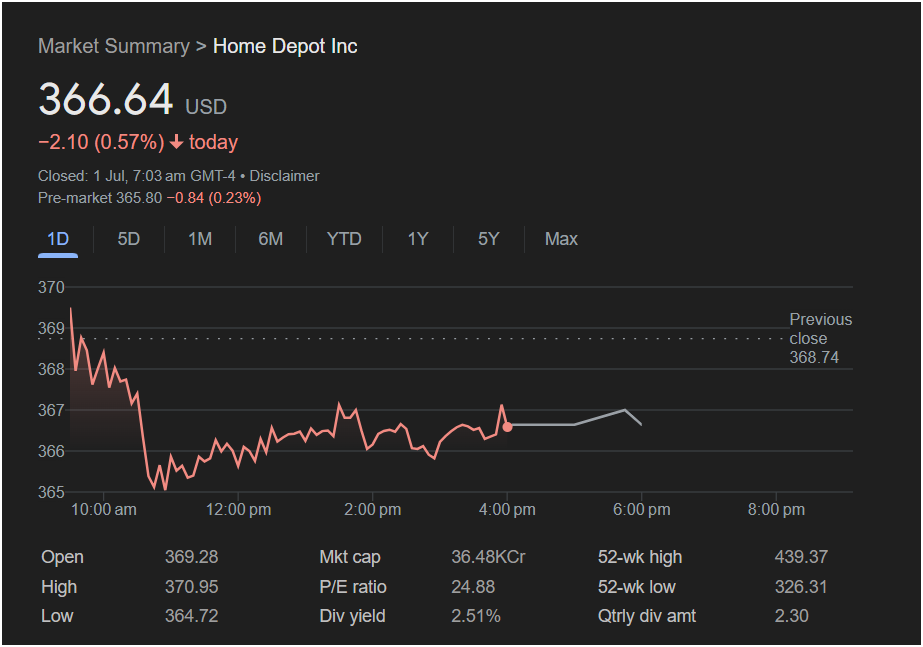
Task: Click the −2.10 (0.57%) change text
Action: tap(101, 142)
